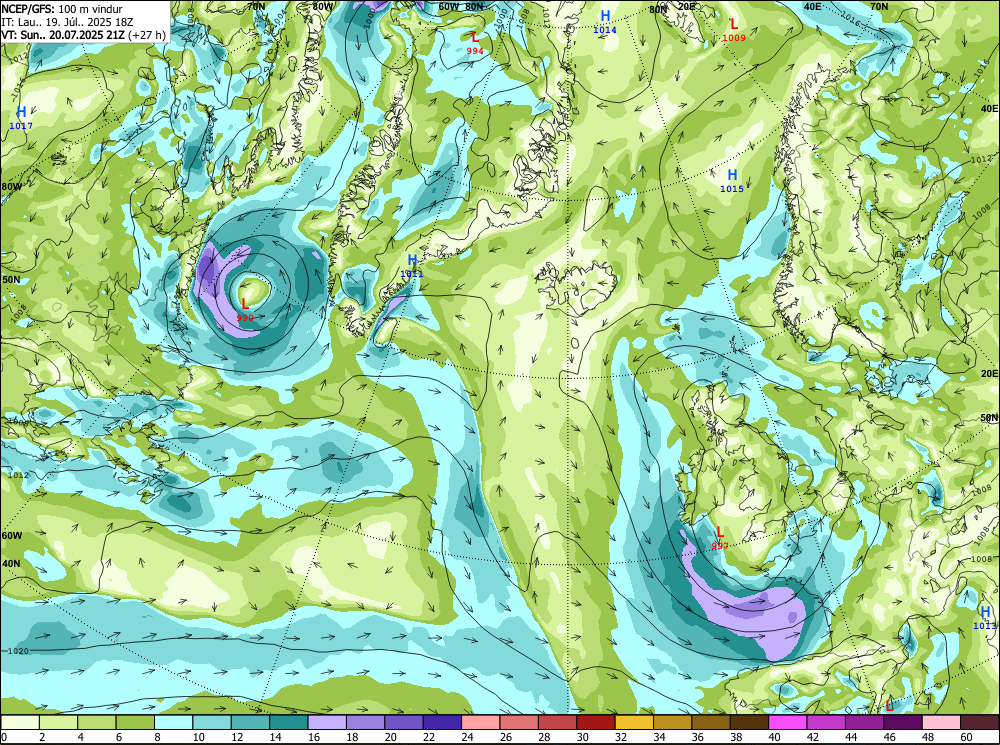Click the orange-yellow 32–34 legend swatch

click(634, 722)
